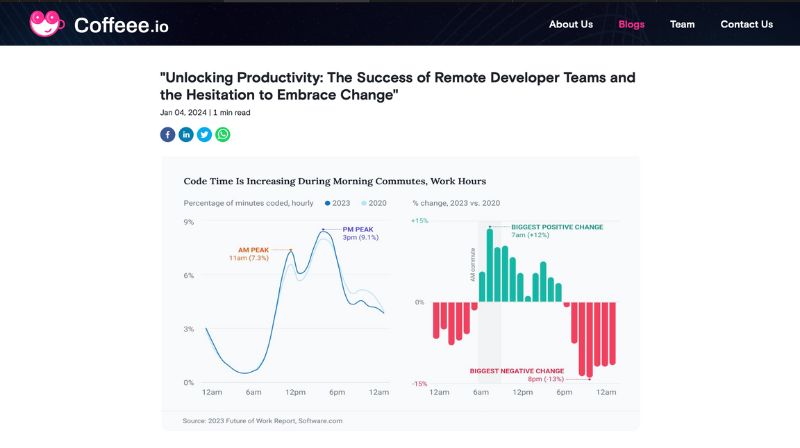Share the post via LinkedIn icon

click(186, 134)
